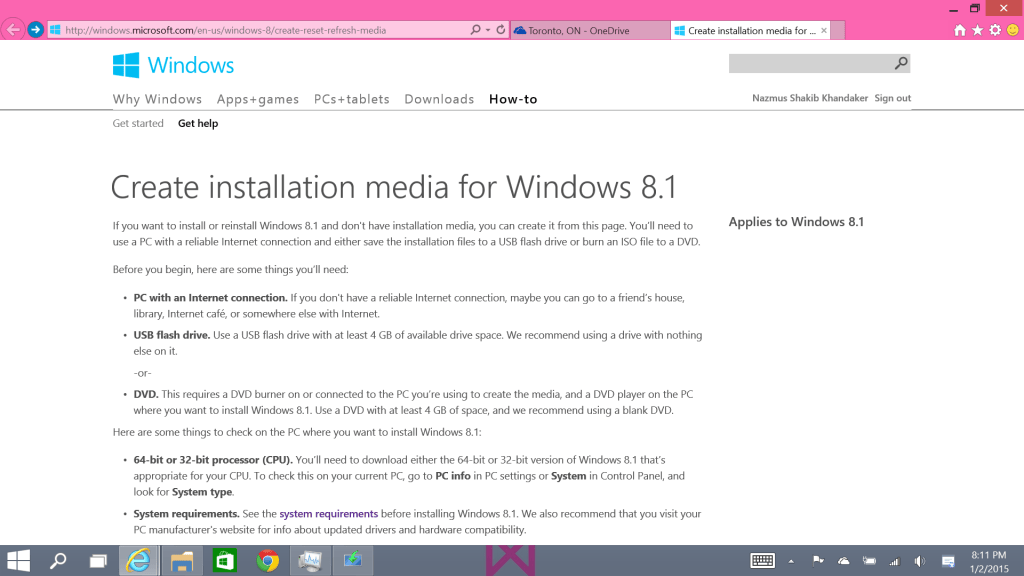
Task: Click the network signal tray icon
Action: [895, 561]
